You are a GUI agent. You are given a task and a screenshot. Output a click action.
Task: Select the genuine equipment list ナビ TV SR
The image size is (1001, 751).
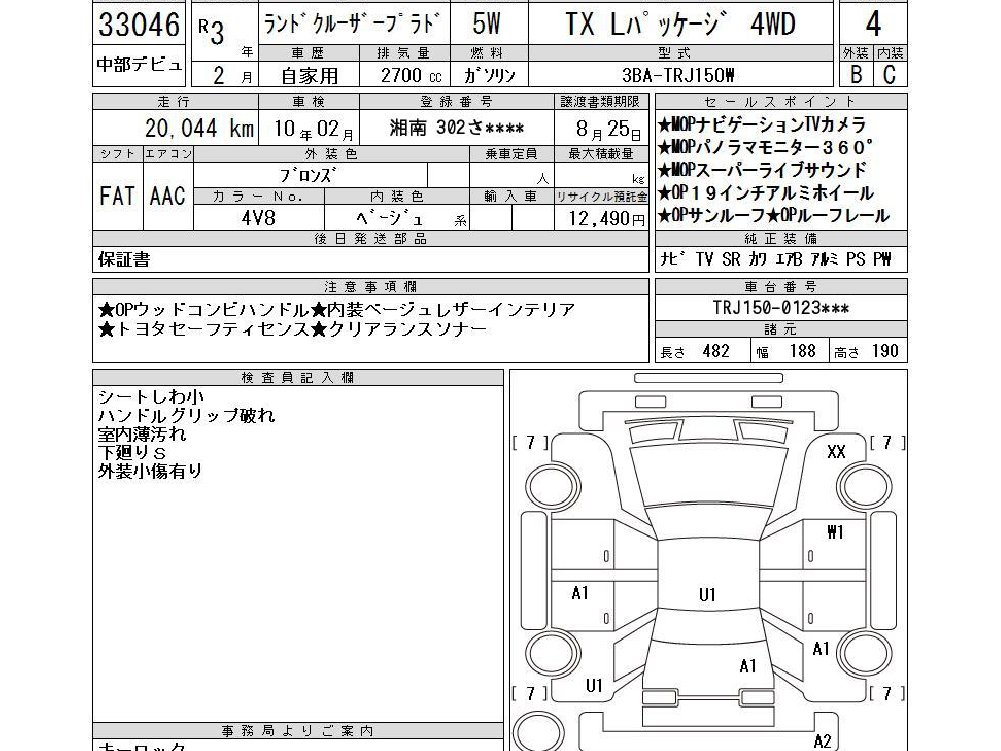tap(776, 259)
